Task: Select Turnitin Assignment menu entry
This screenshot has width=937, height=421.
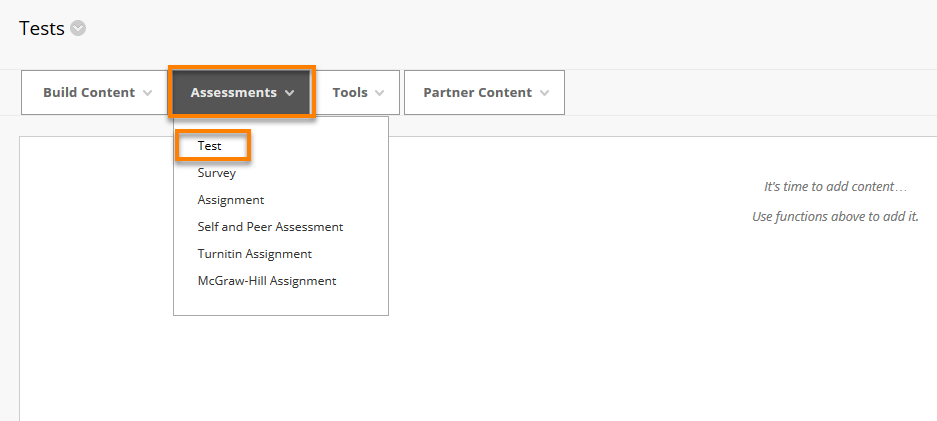Action: tap(255, 254)
